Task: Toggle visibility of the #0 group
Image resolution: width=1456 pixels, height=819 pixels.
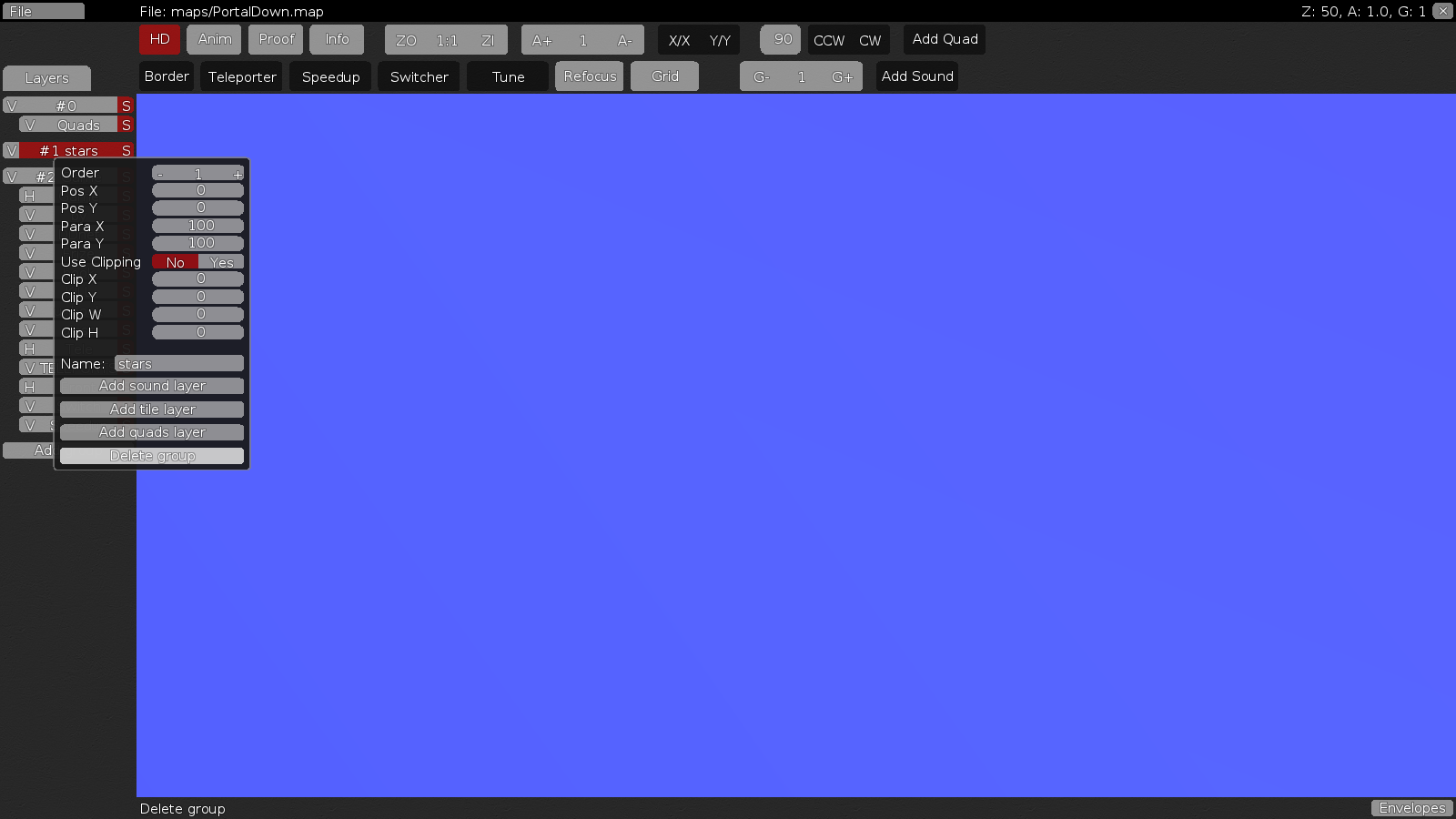Action: tap(11, 106)
